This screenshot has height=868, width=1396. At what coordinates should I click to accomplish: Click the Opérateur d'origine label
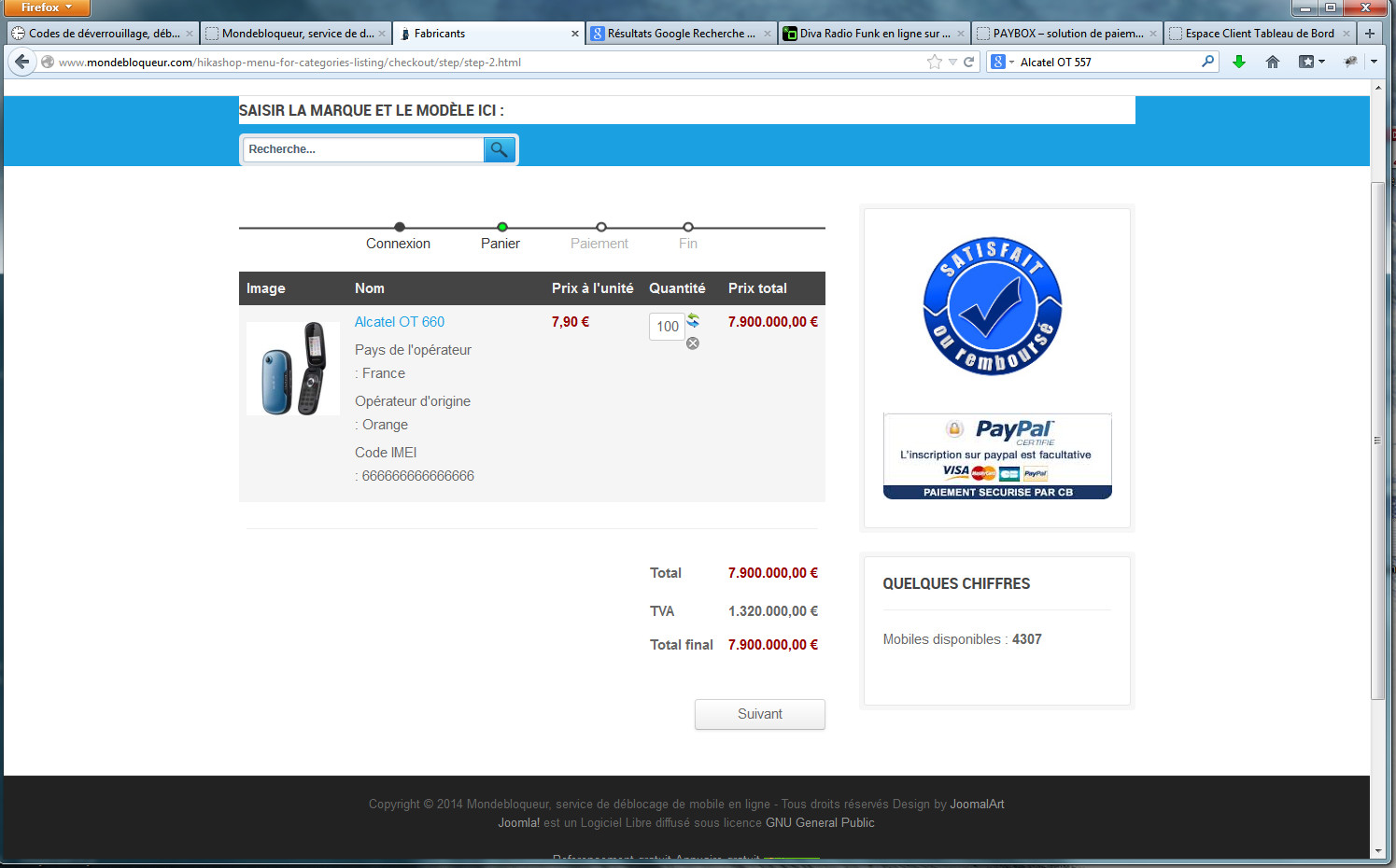[x=413, y=401]
